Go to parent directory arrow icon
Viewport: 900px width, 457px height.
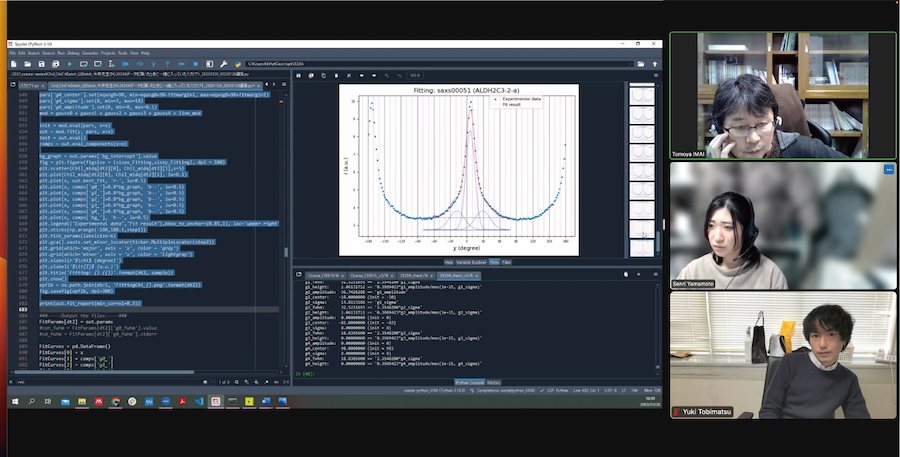(654, 64)
